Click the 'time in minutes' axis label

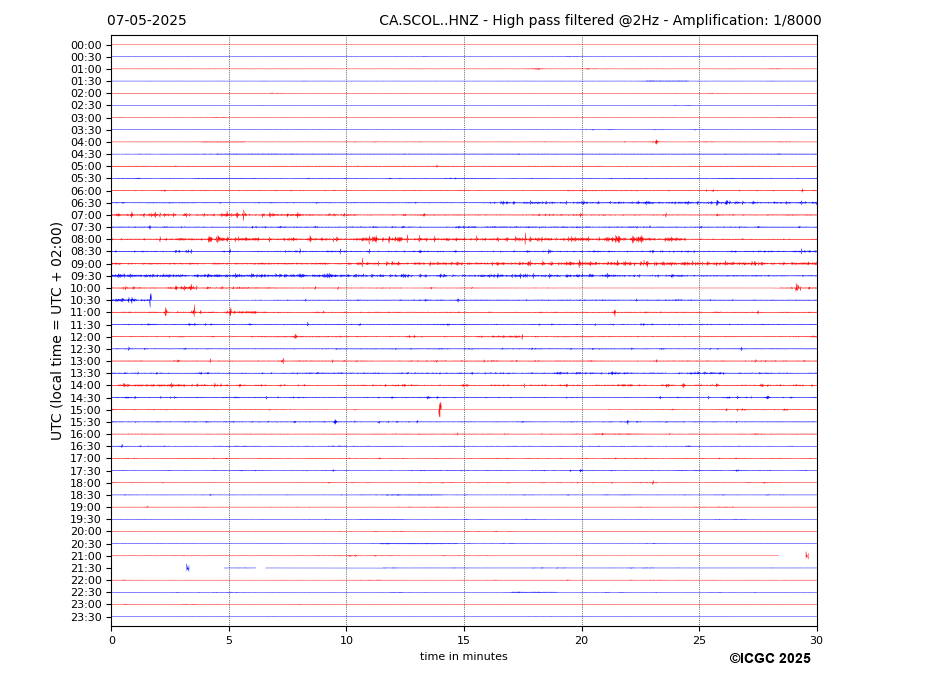[x=464, y=656]
